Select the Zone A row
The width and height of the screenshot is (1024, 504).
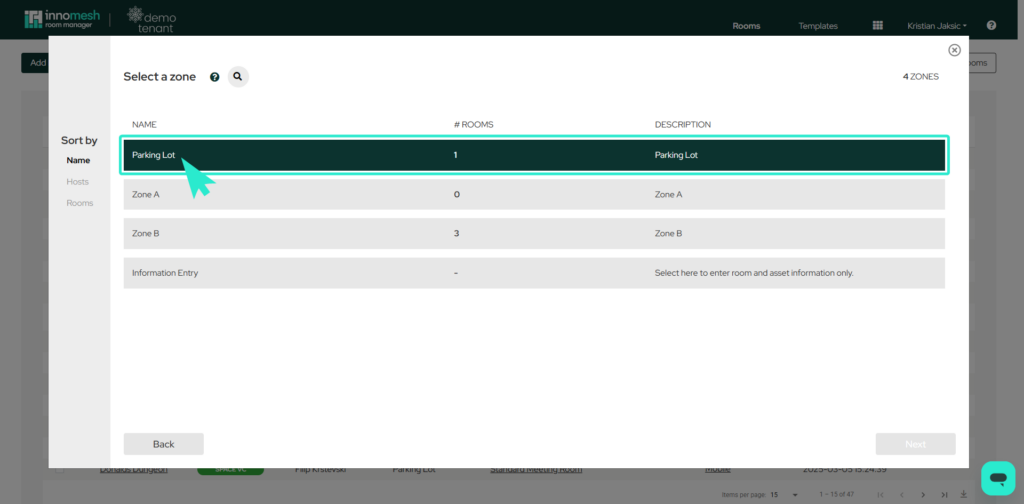(x=534, y=194)
